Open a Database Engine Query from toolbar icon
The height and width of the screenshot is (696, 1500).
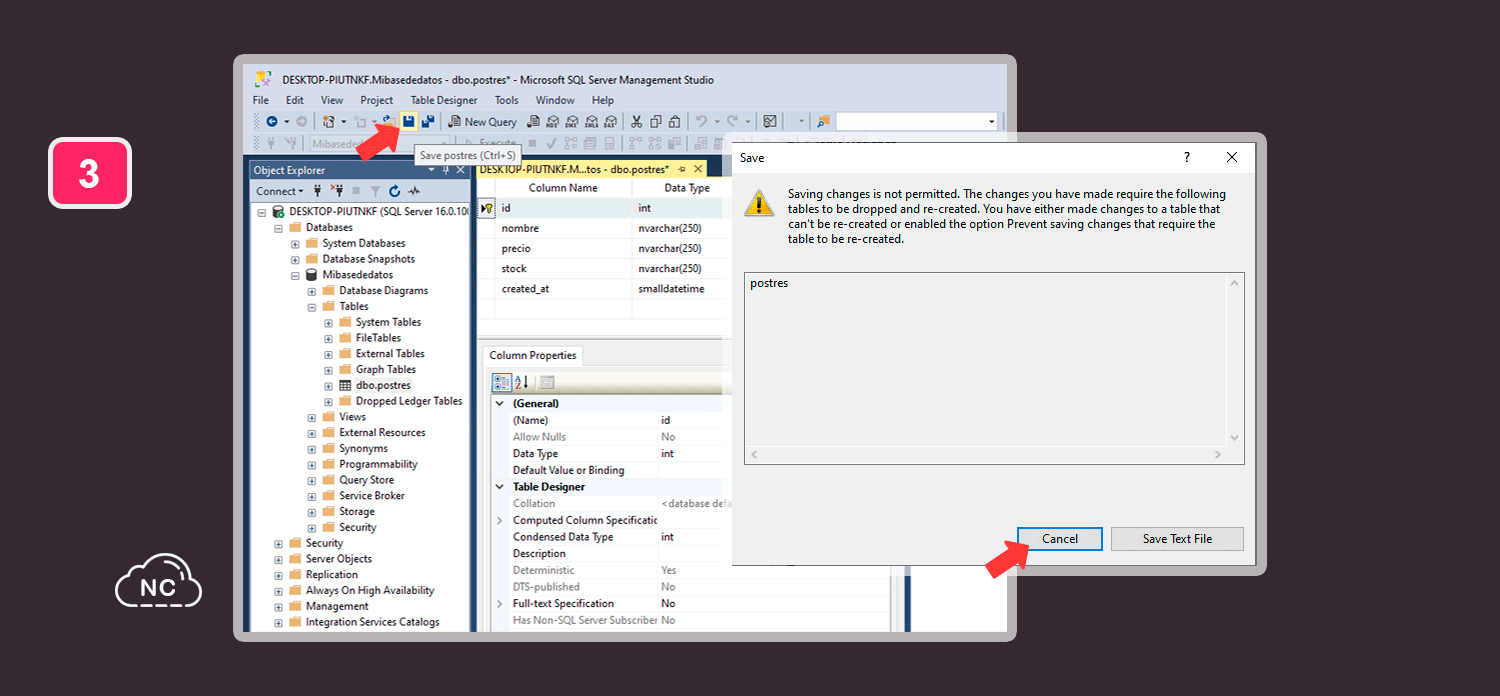coord(534,121)
